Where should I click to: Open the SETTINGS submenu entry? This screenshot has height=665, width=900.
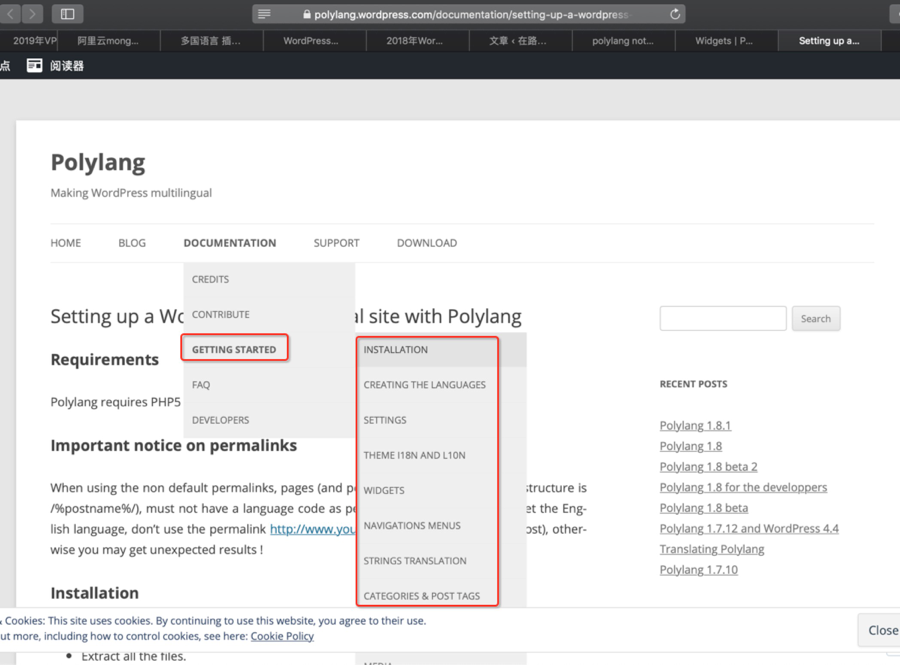click(x=441, y=420)
